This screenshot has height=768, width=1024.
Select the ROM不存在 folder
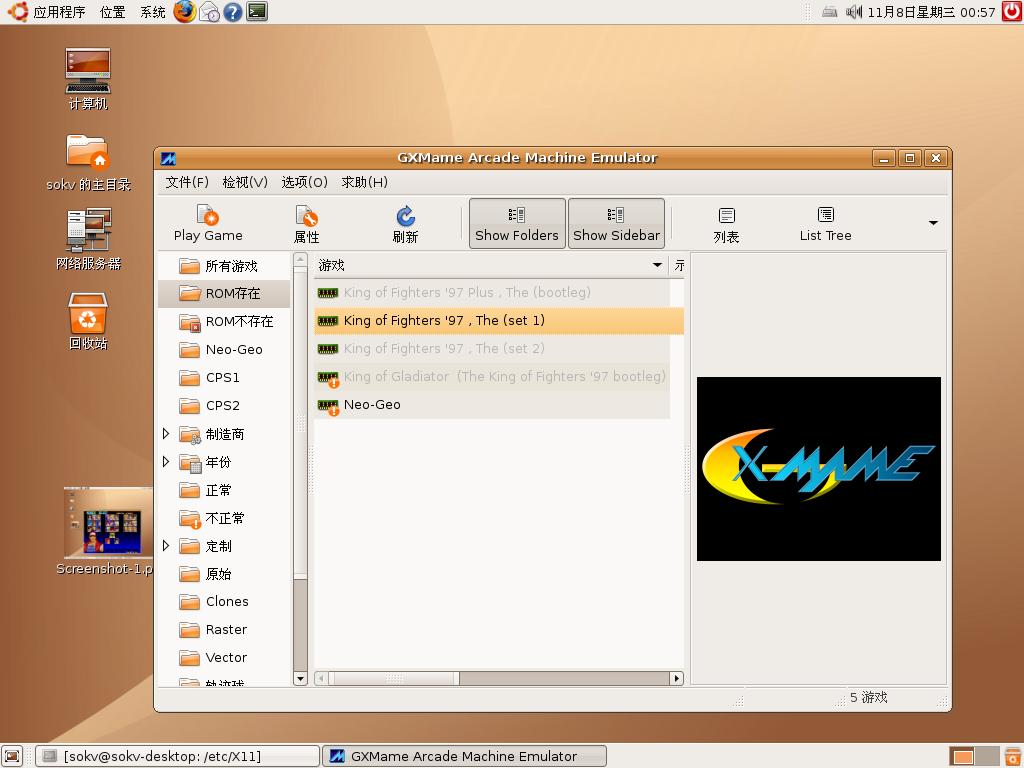coord(224,321)
